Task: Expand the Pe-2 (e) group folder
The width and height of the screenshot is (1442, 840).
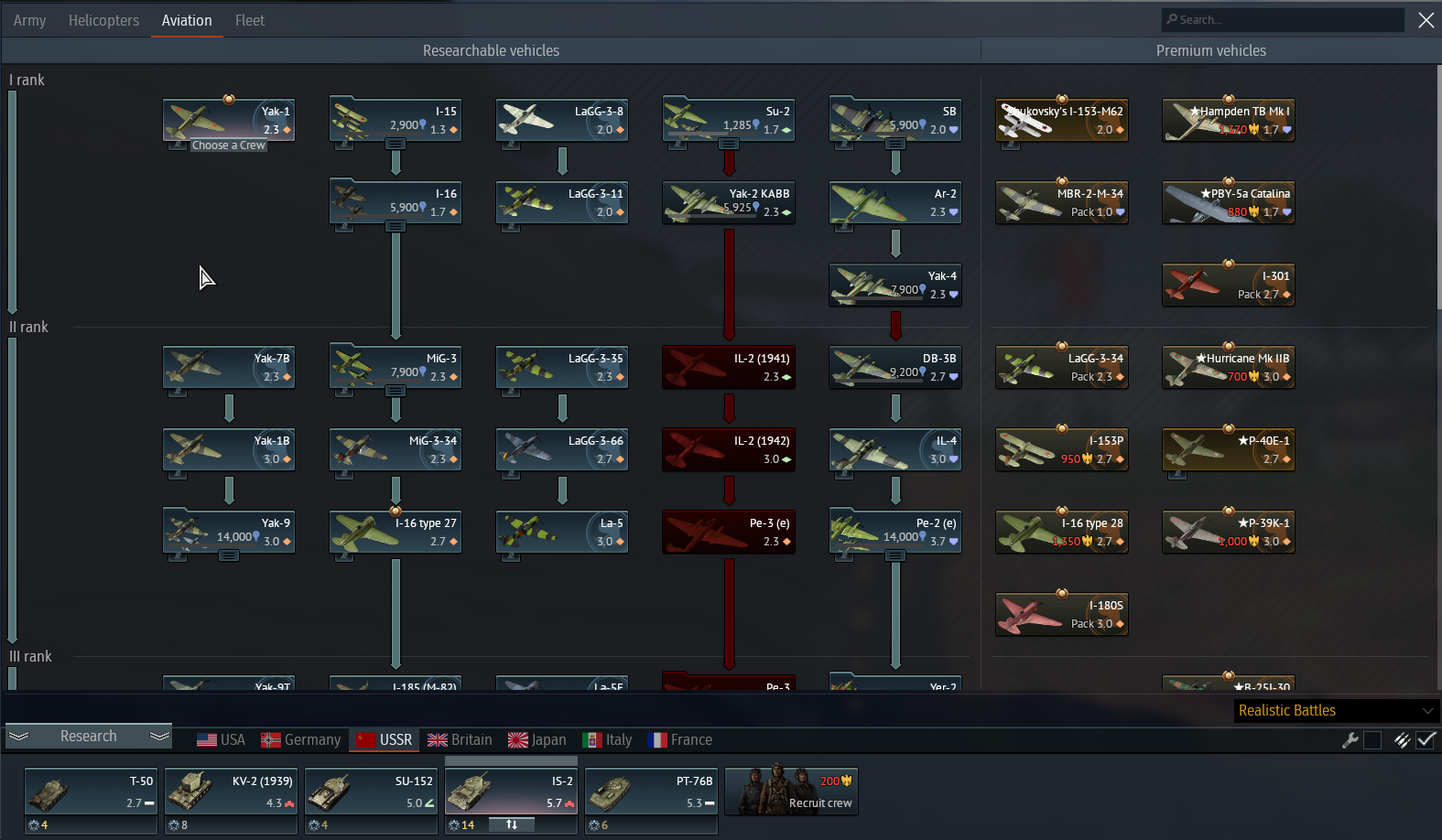Action: pyautogui.click(x=895, y=555)
